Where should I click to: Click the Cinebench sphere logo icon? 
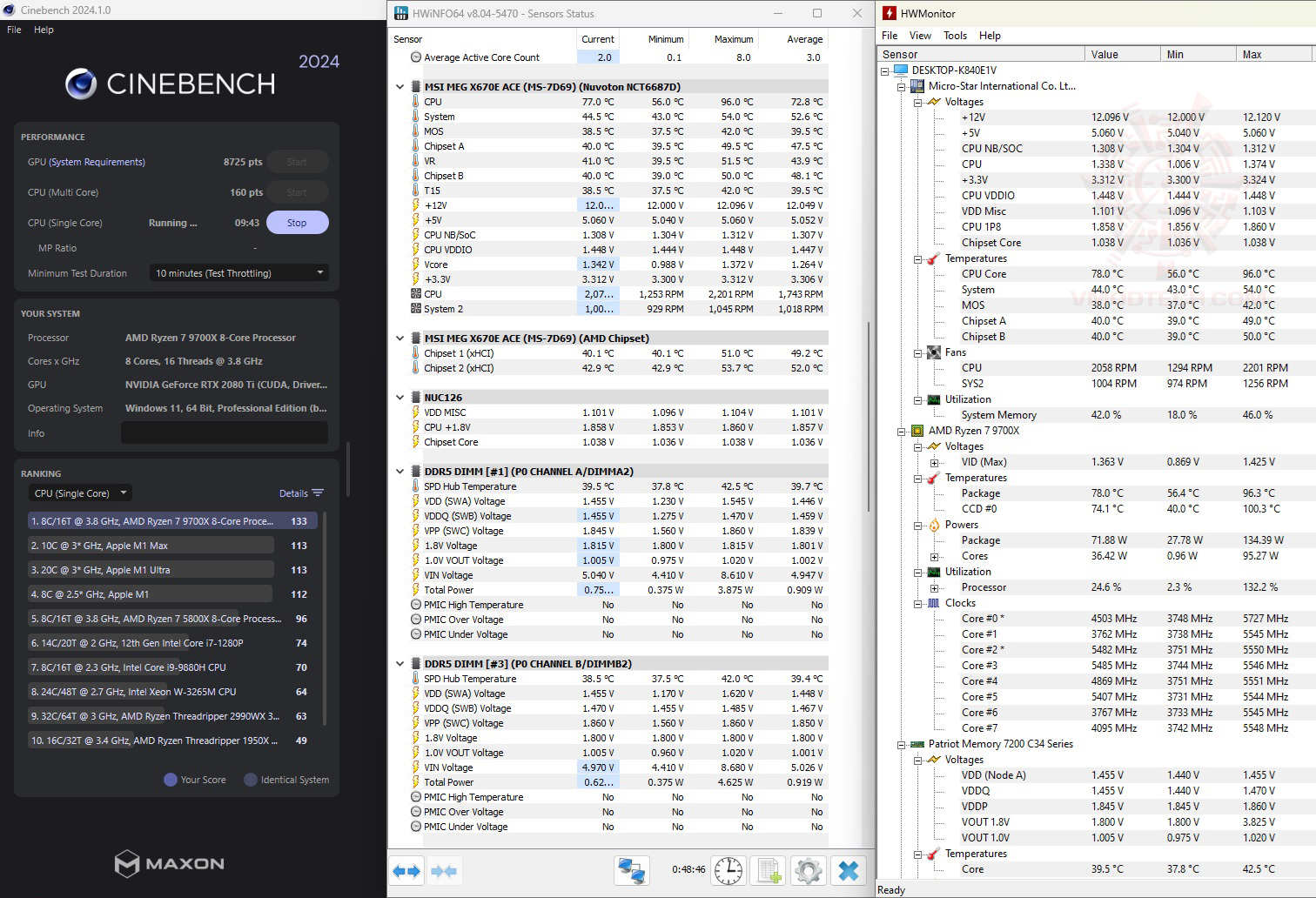click(81, 84)
